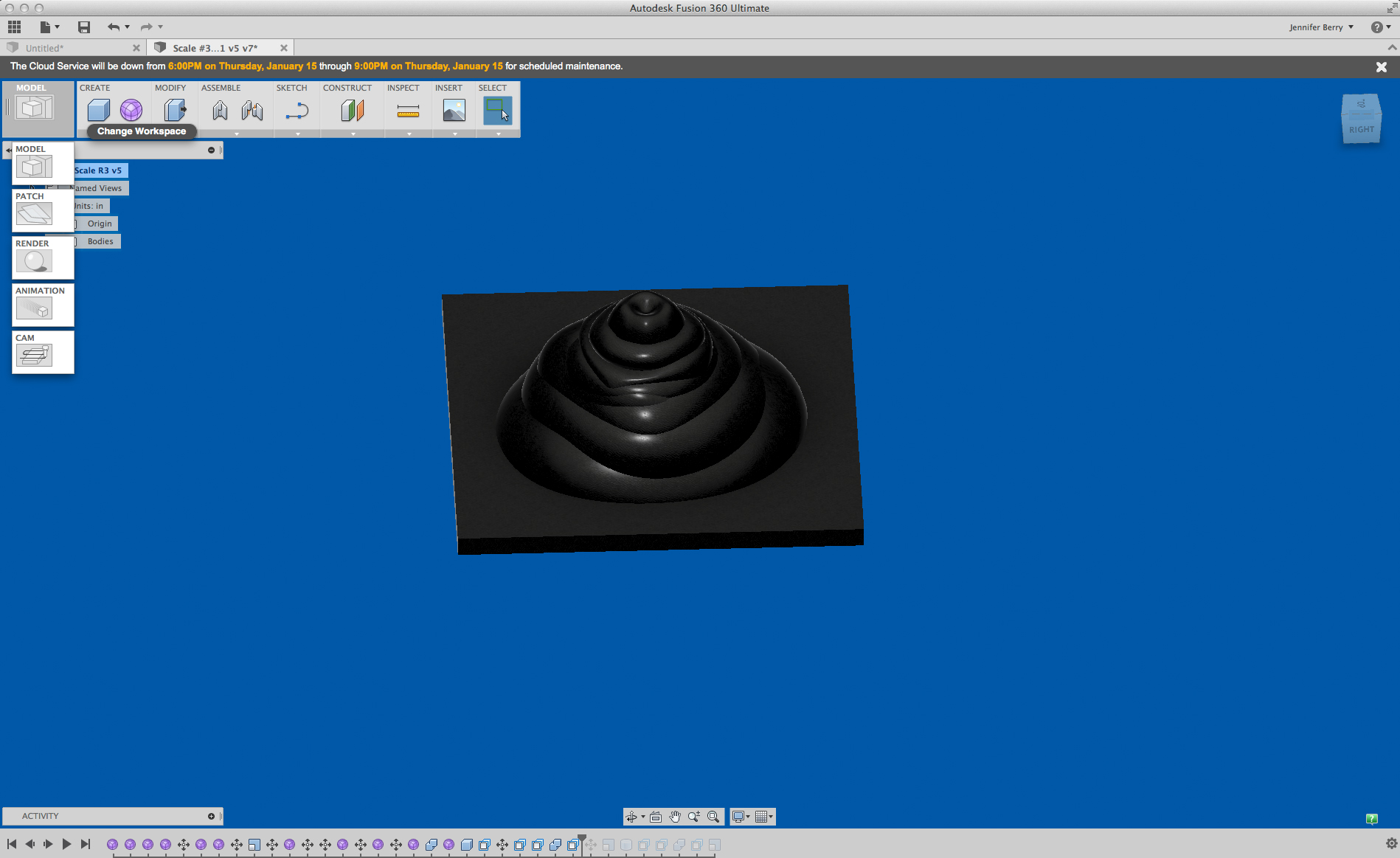
Task: Open timeline settings gear
Action: [x=1391, y=843]
